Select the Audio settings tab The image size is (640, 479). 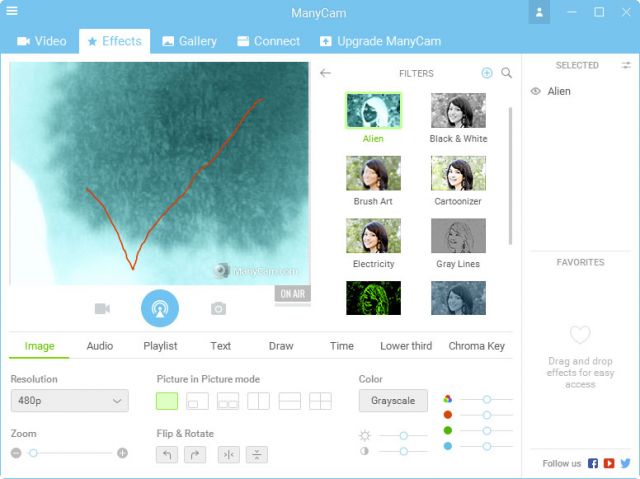[x=100, y=346]
